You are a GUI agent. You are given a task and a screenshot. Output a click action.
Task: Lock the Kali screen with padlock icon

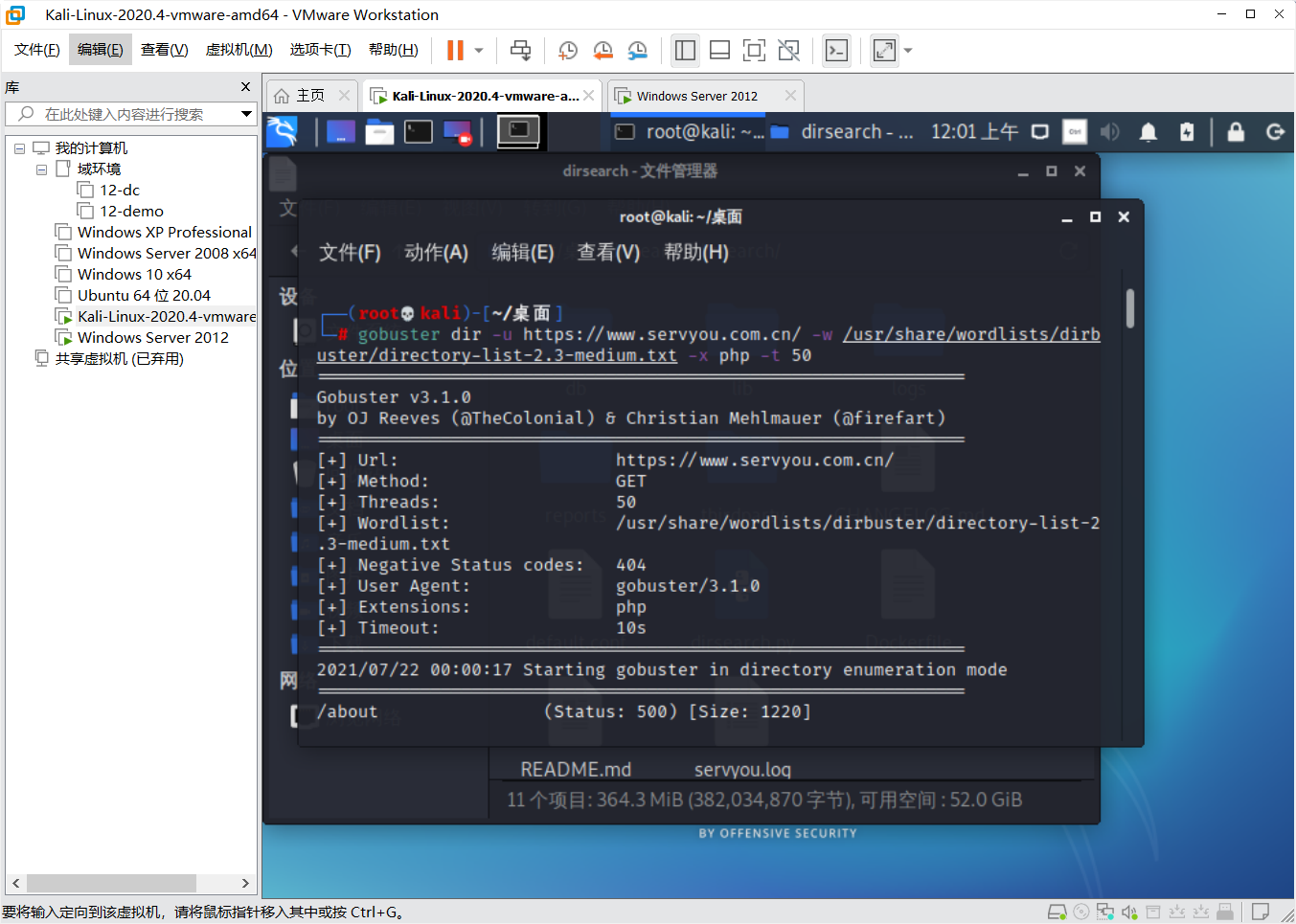coord(1236,132)
